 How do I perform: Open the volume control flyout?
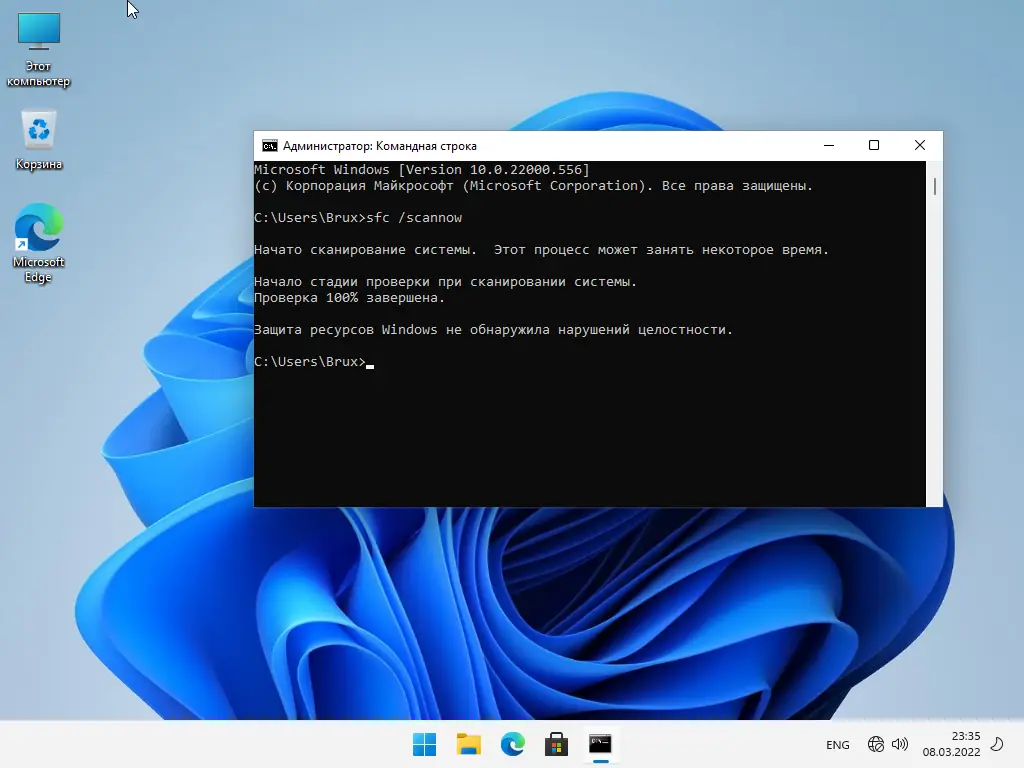[x=898, y=745]
